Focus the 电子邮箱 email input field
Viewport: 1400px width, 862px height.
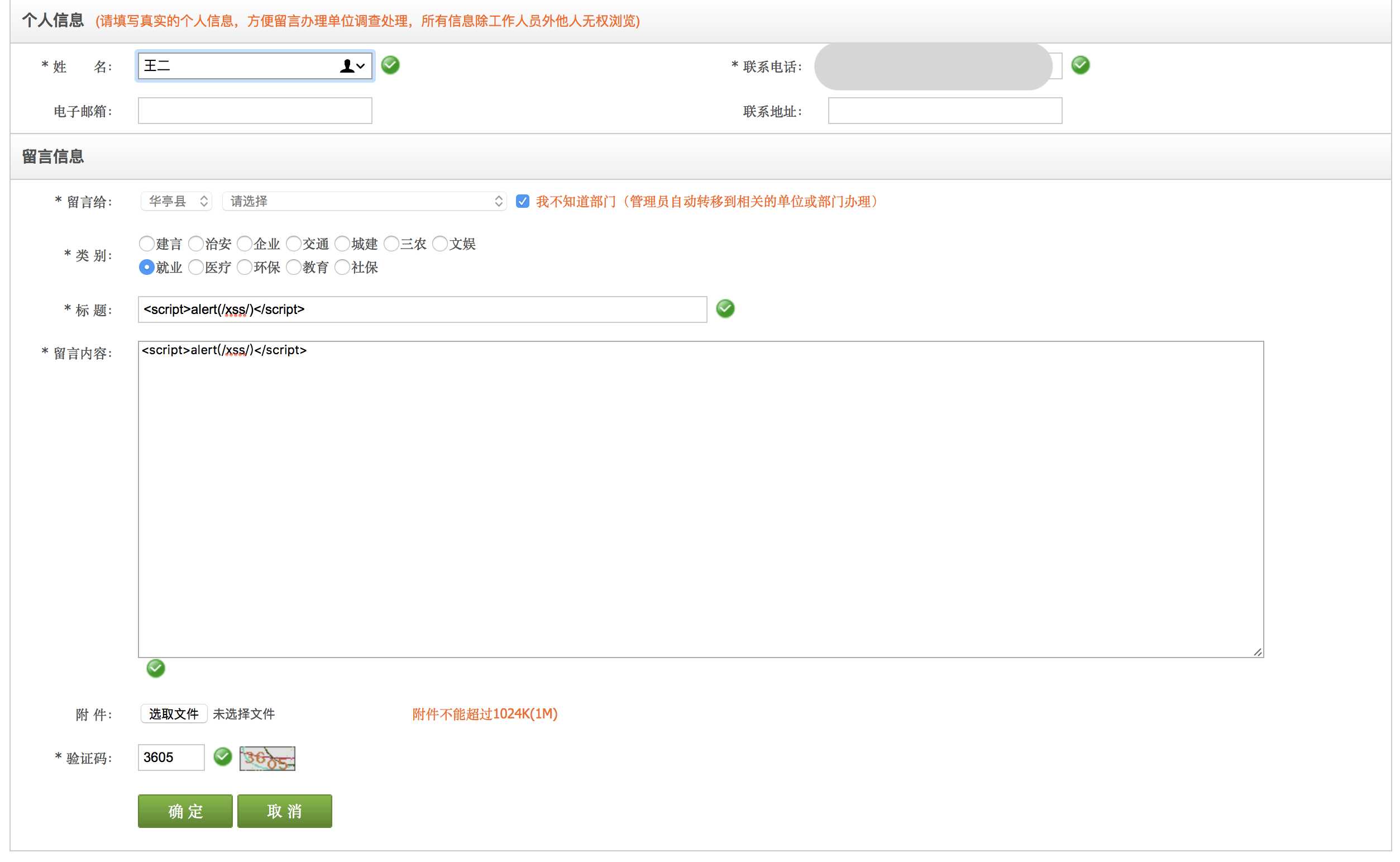(x=255, y=111)
